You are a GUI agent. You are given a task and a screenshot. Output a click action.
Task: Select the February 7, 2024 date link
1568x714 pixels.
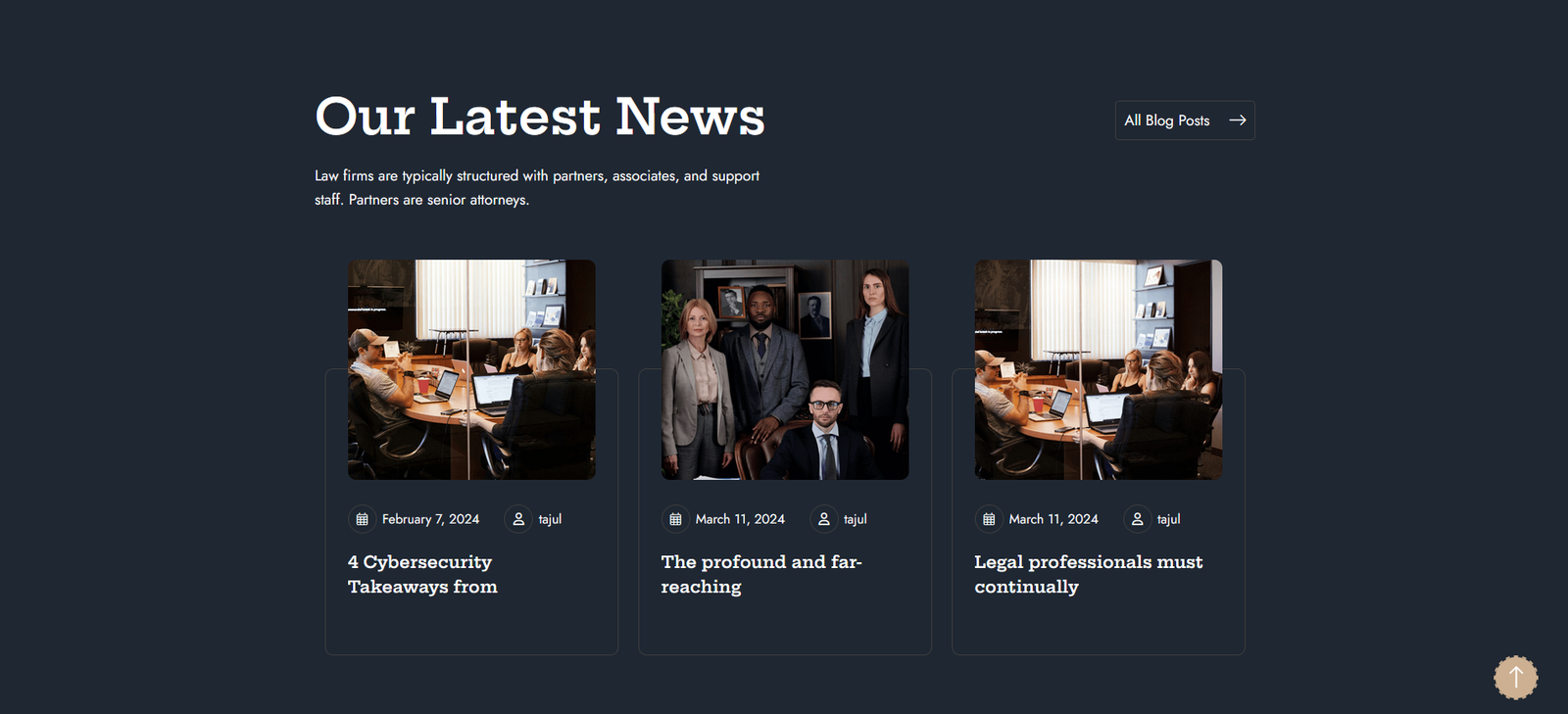pos(430,519)
